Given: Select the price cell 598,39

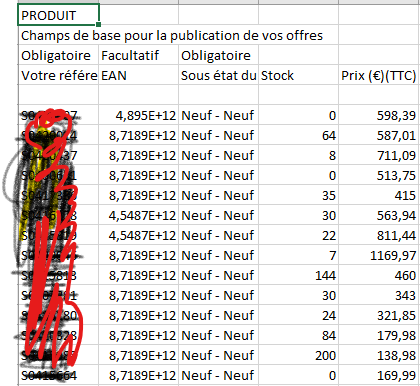Looking at the screenshot, I should [379, 115].
